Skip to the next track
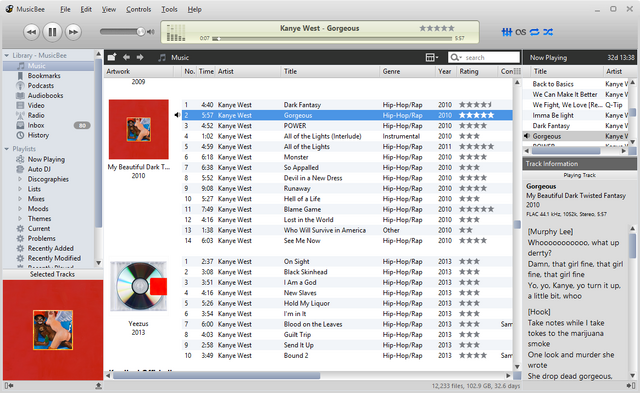This screenshot has height=393, width=640. (73, 32)
